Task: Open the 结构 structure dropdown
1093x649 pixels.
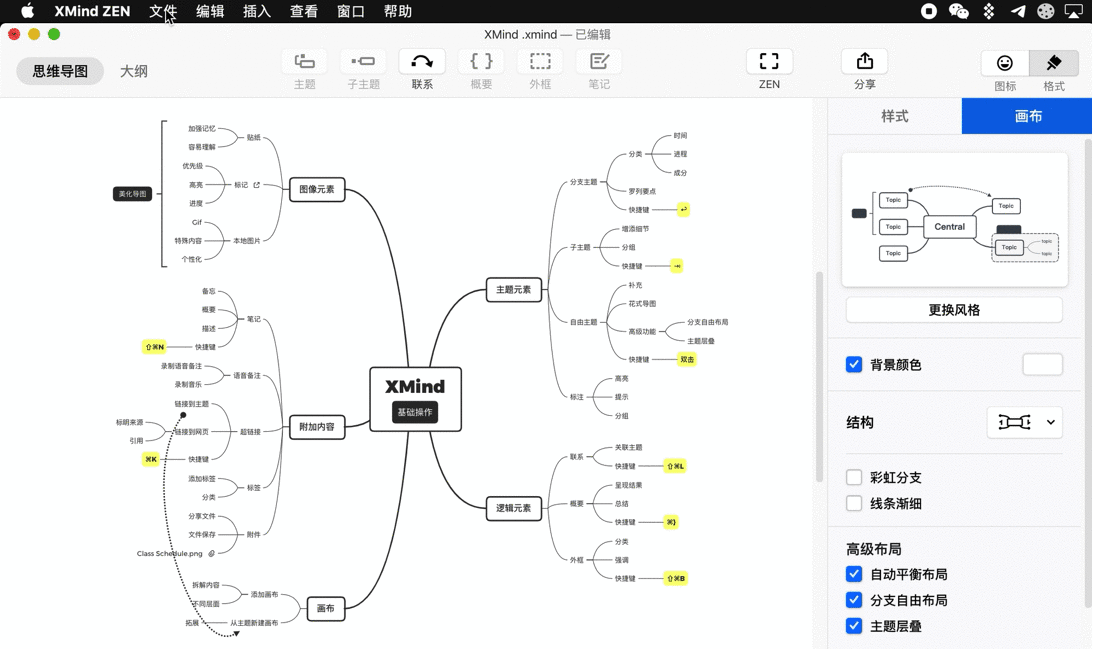Action: pos(1024,422)
